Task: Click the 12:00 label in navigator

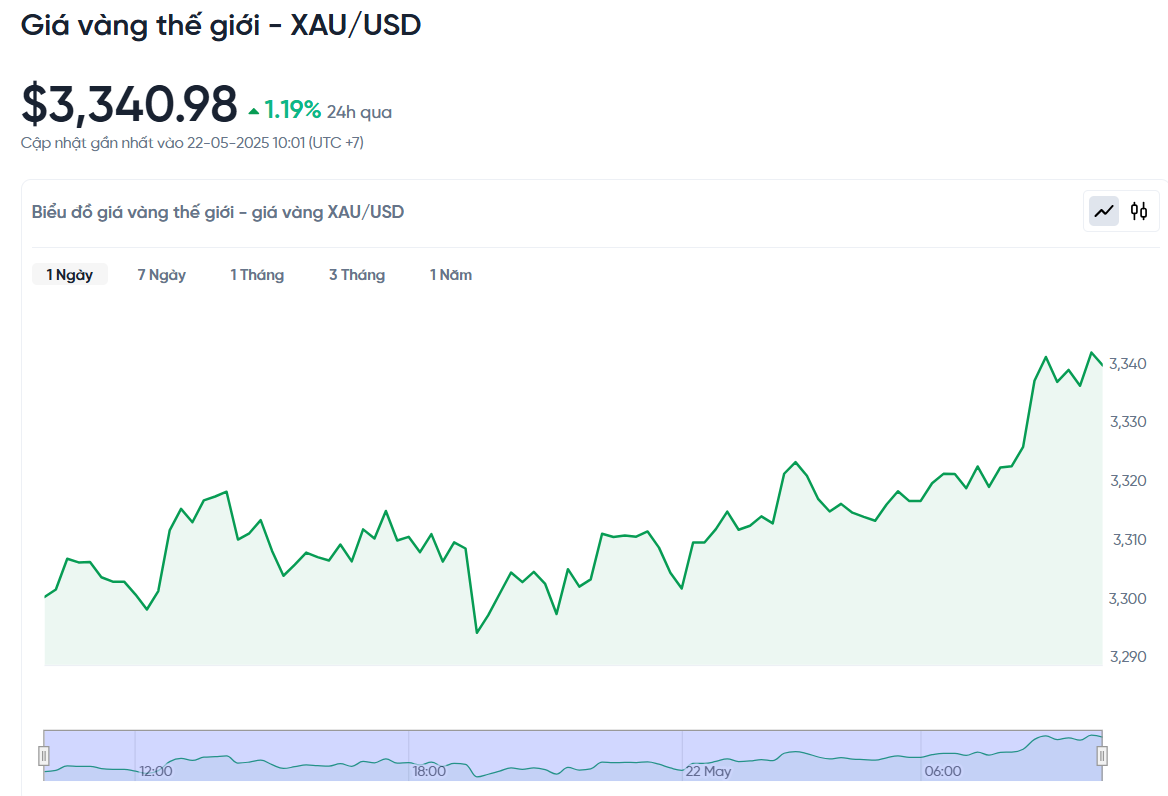Action: (156, 771)
